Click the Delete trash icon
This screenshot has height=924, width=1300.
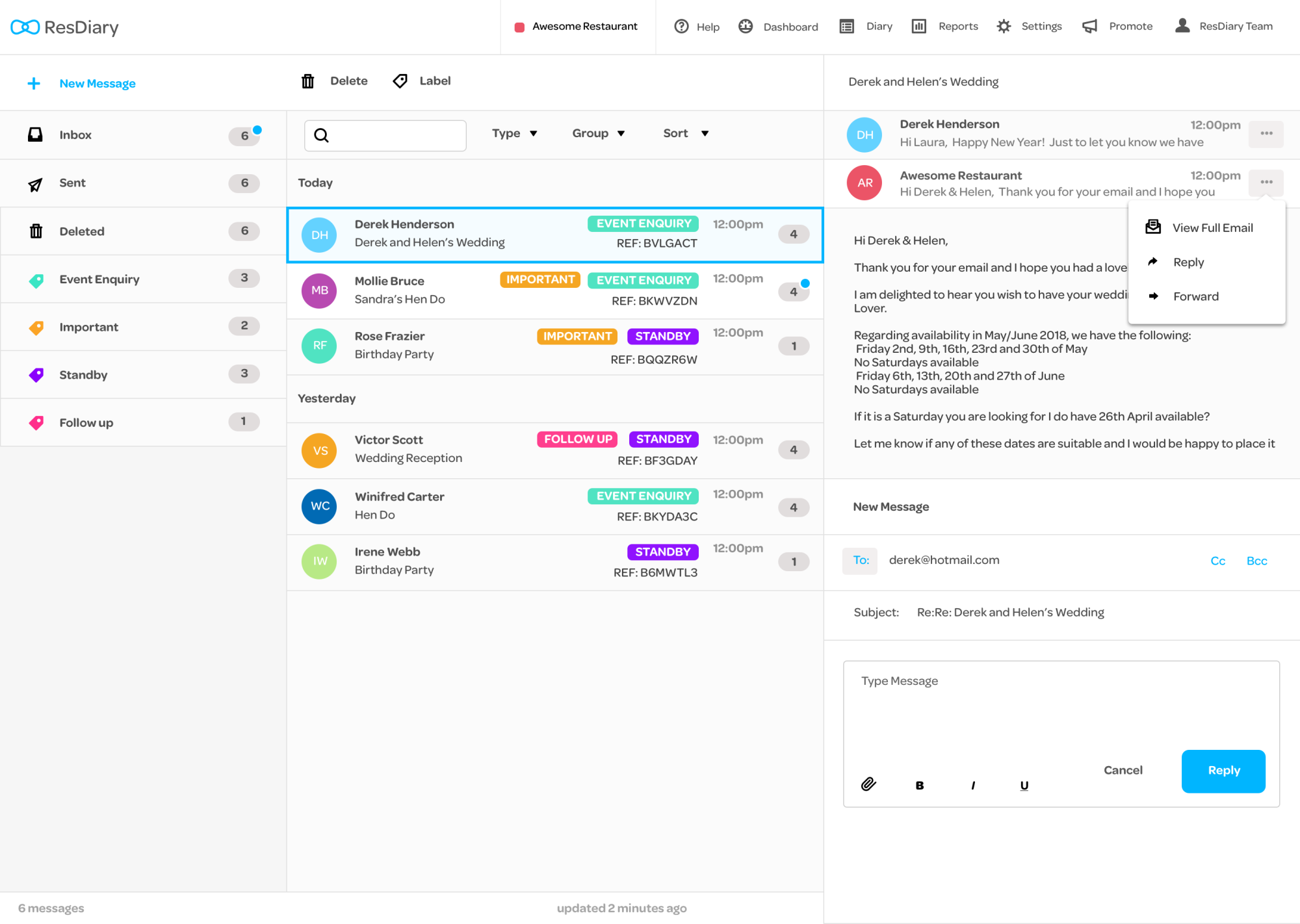[308, 81]
